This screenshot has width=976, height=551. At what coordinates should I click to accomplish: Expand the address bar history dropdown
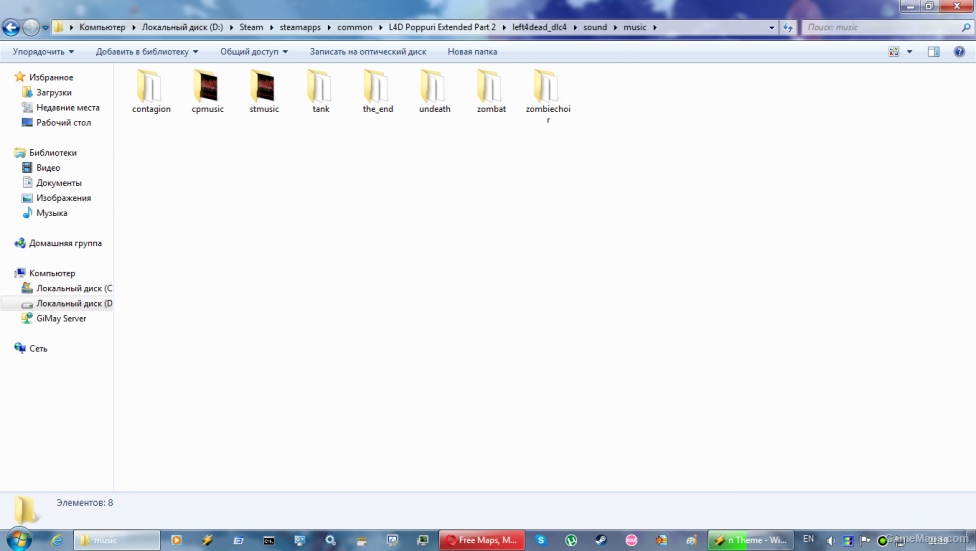coord(772,27)
